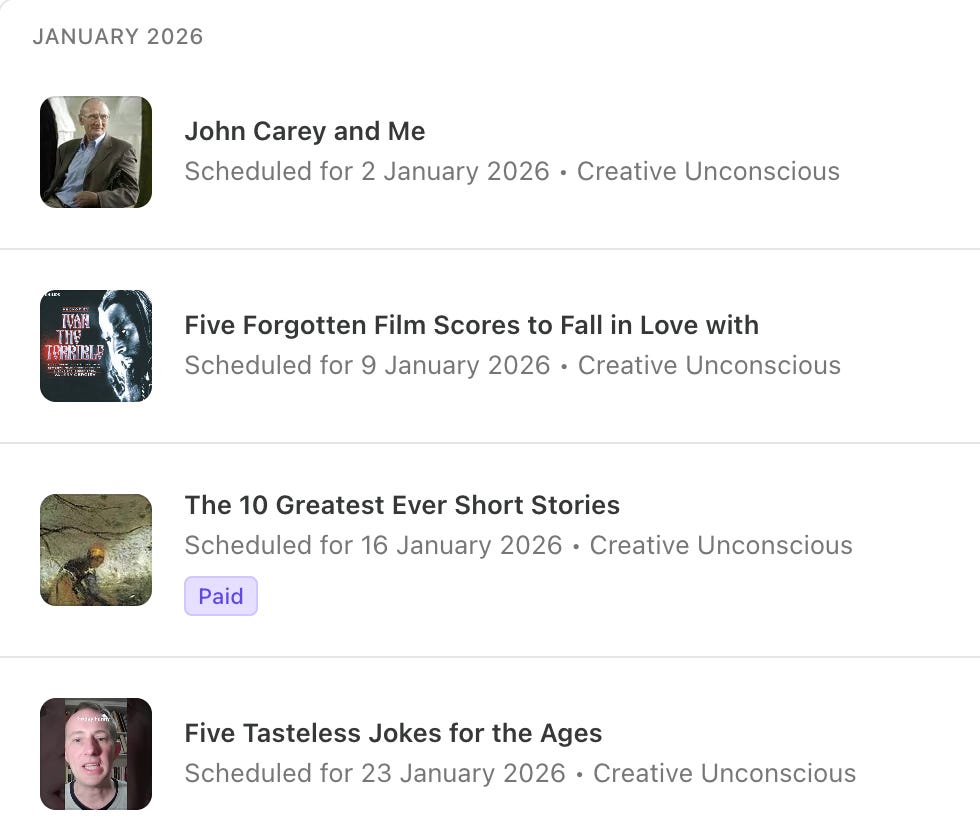Viewport: 980px width, 840px height.
Task: Select The 10 Greatest Ever Short Stories post
Action: click(x=403, y=505)
